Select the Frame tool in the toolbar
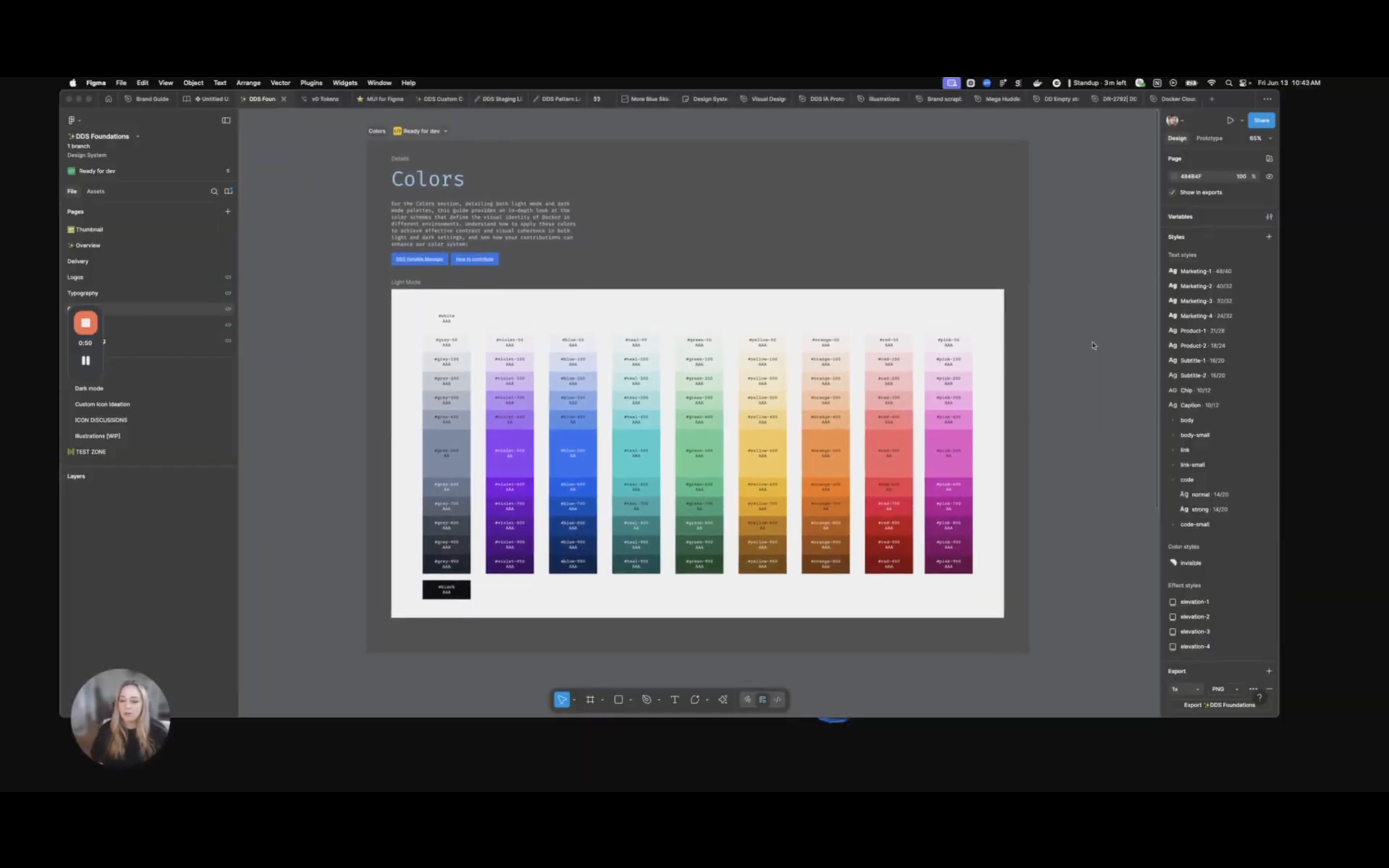This screenshot has width=1389, height=868. click(591, 699)
